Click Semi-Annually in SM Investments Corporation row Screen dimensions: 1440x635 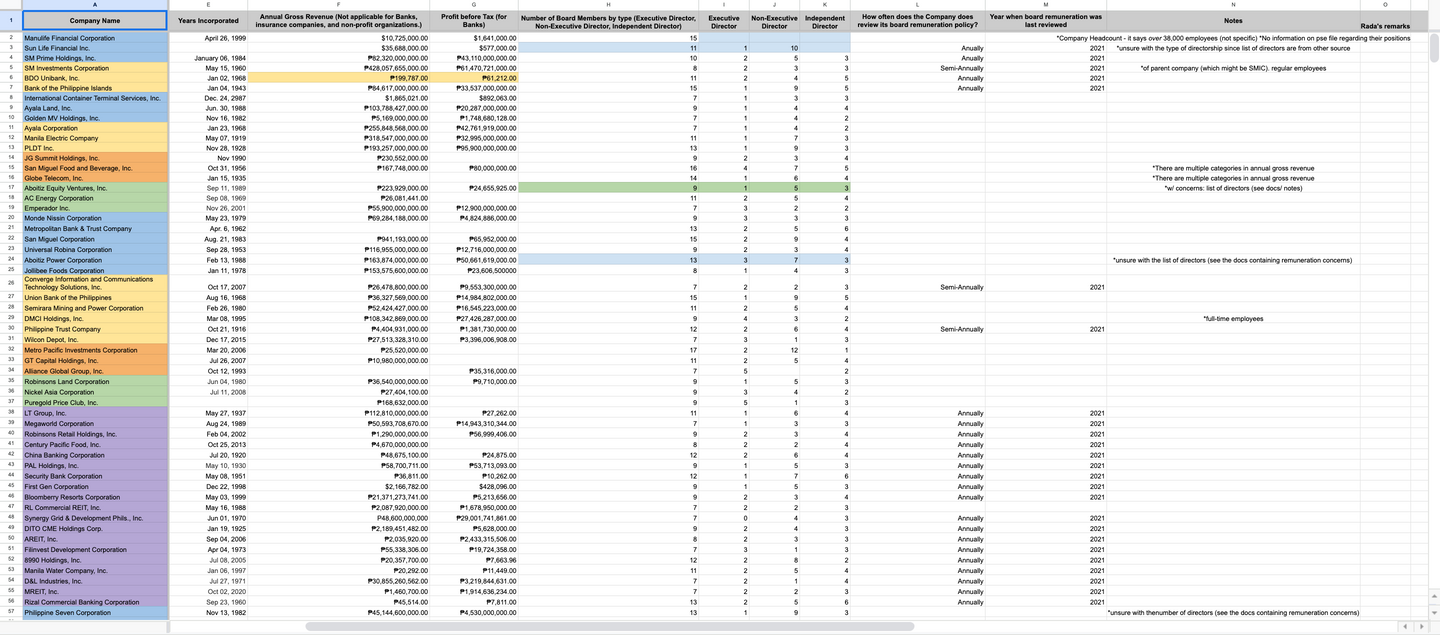[x=917, y=68]
